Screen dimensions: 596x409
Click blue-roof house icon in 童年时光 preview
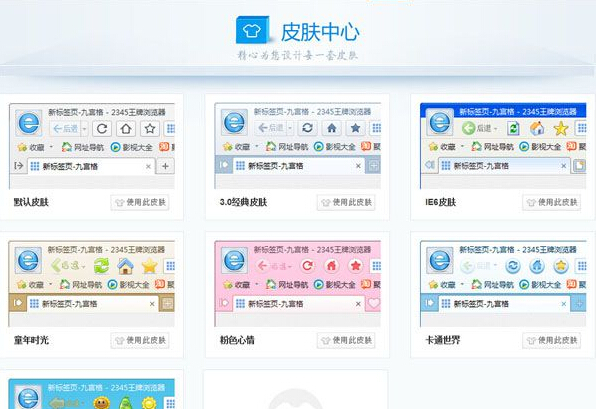click(x=125, y=266)
